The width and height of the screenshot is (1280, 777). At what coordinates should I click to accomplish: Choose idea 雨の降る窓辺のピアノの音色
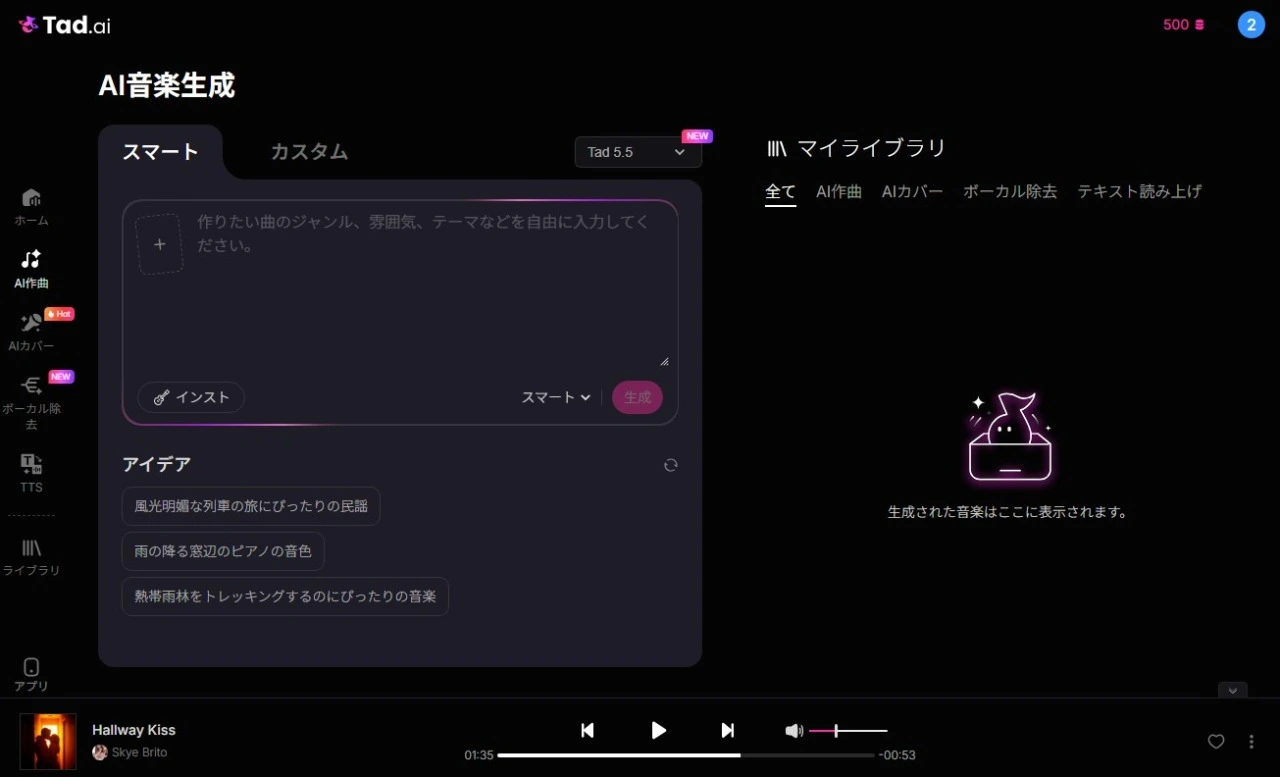coord(223,551)
